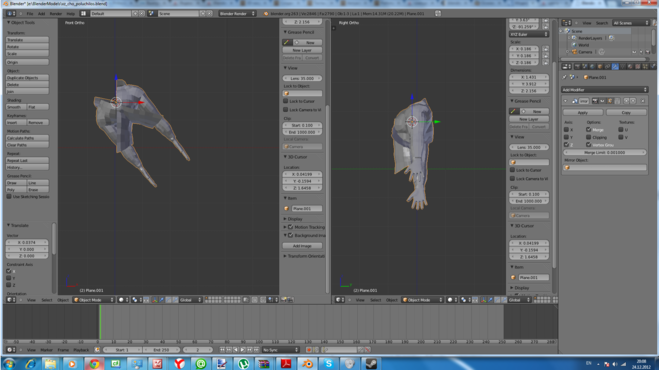Viewport: 659px width, 370px height.
Task: Click the timeline record button
Action: pyautogui.click(x=309, y=350)
